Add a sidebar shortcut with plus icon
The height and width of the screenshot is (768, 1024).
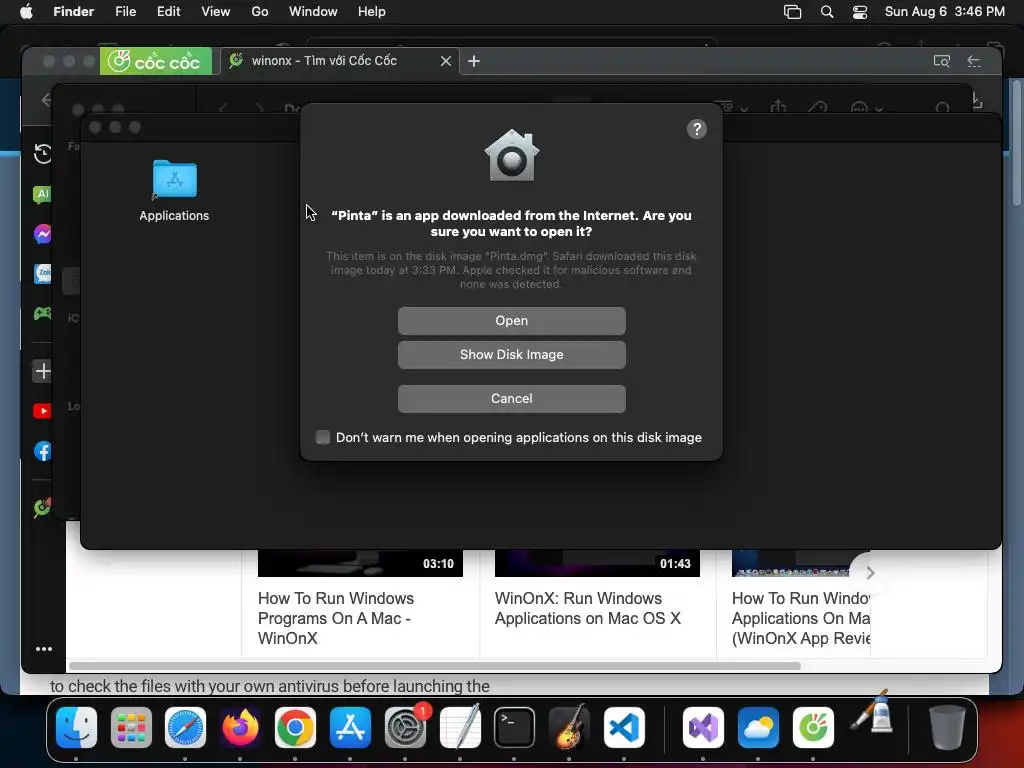coord(42,371)
